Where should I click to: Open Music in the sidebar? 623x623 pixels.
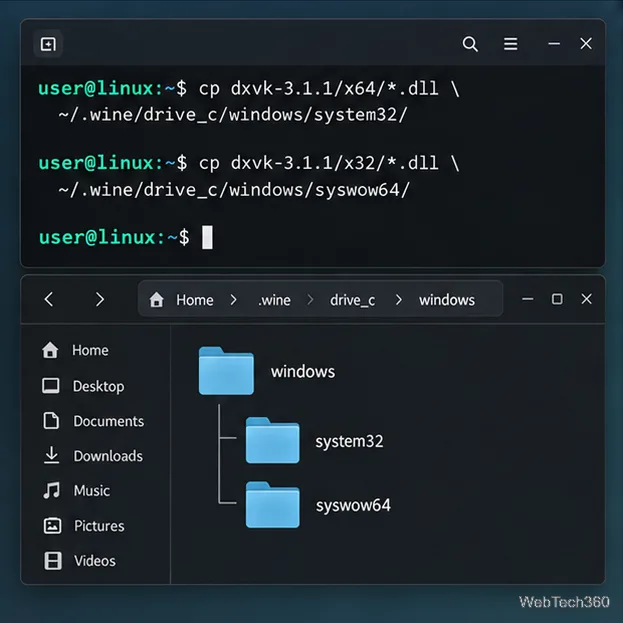click(x=92, y=491)
